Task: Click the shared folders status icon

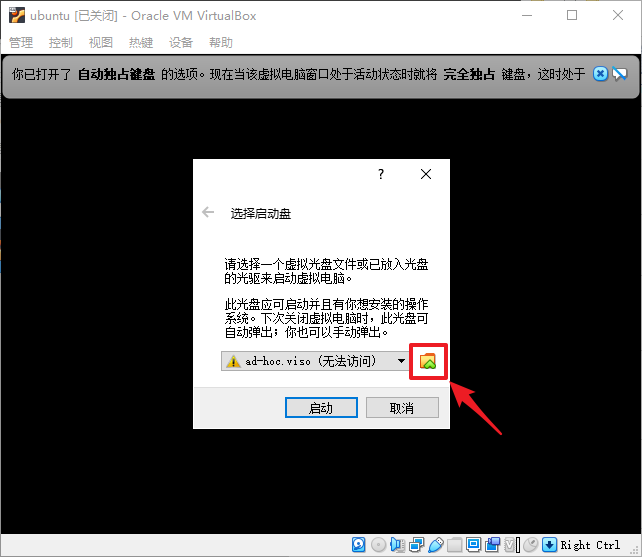Action: 454,545
